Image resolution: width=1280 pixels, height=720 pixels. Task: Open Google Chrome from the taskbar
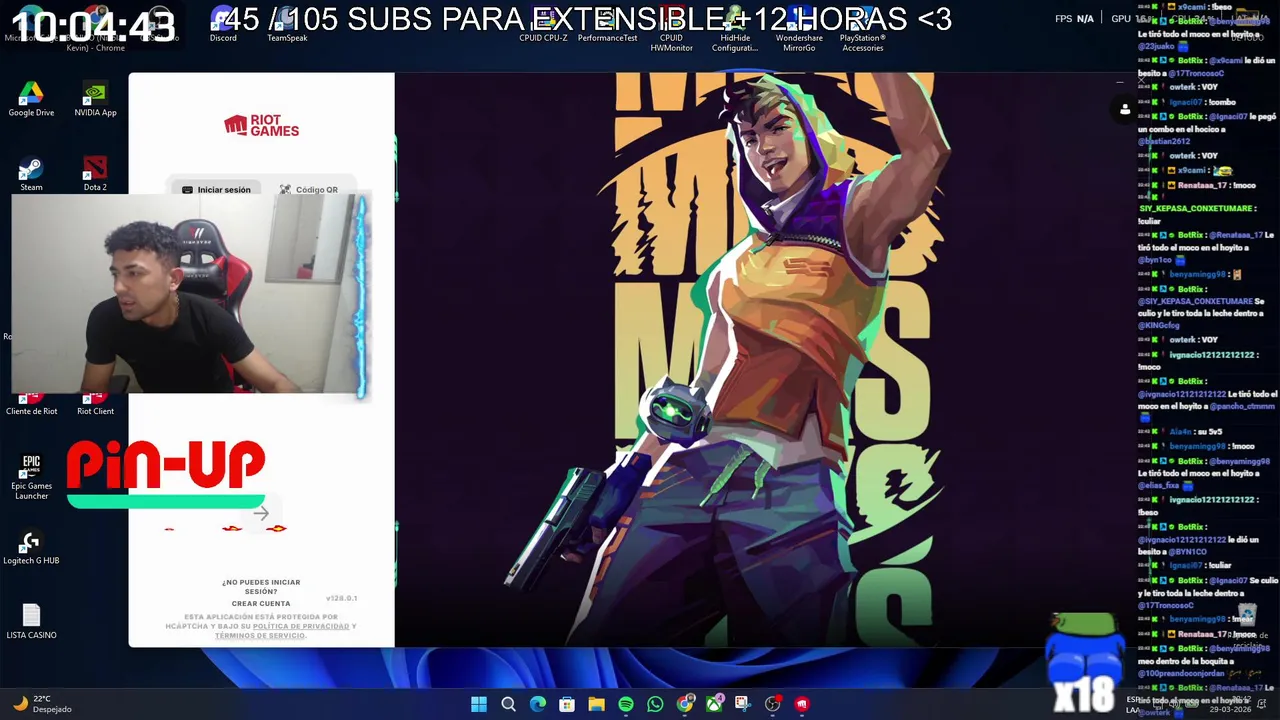click(x=684, y=704)
